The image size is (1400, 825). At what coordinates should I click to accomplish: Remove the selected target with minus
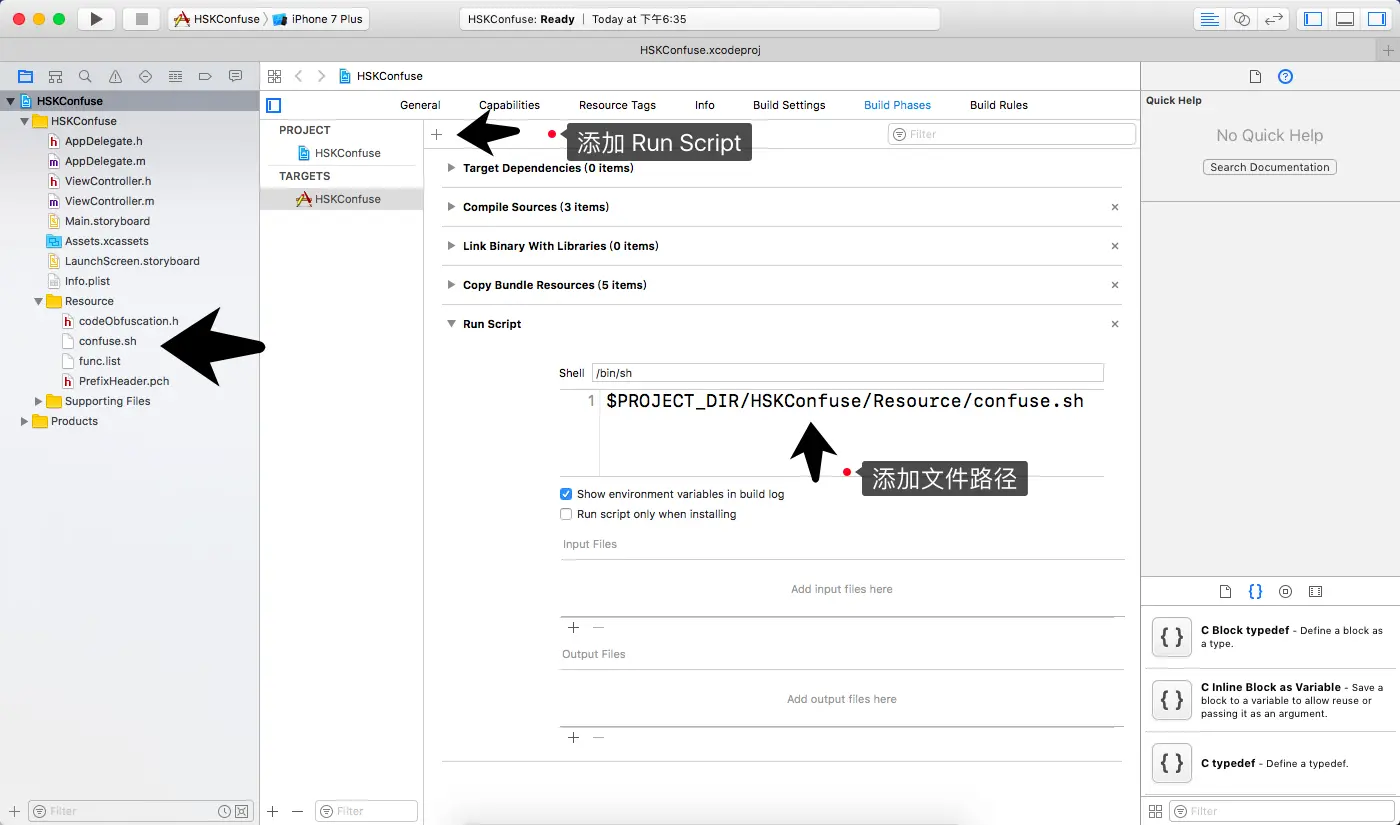click(x=297, y=811)
